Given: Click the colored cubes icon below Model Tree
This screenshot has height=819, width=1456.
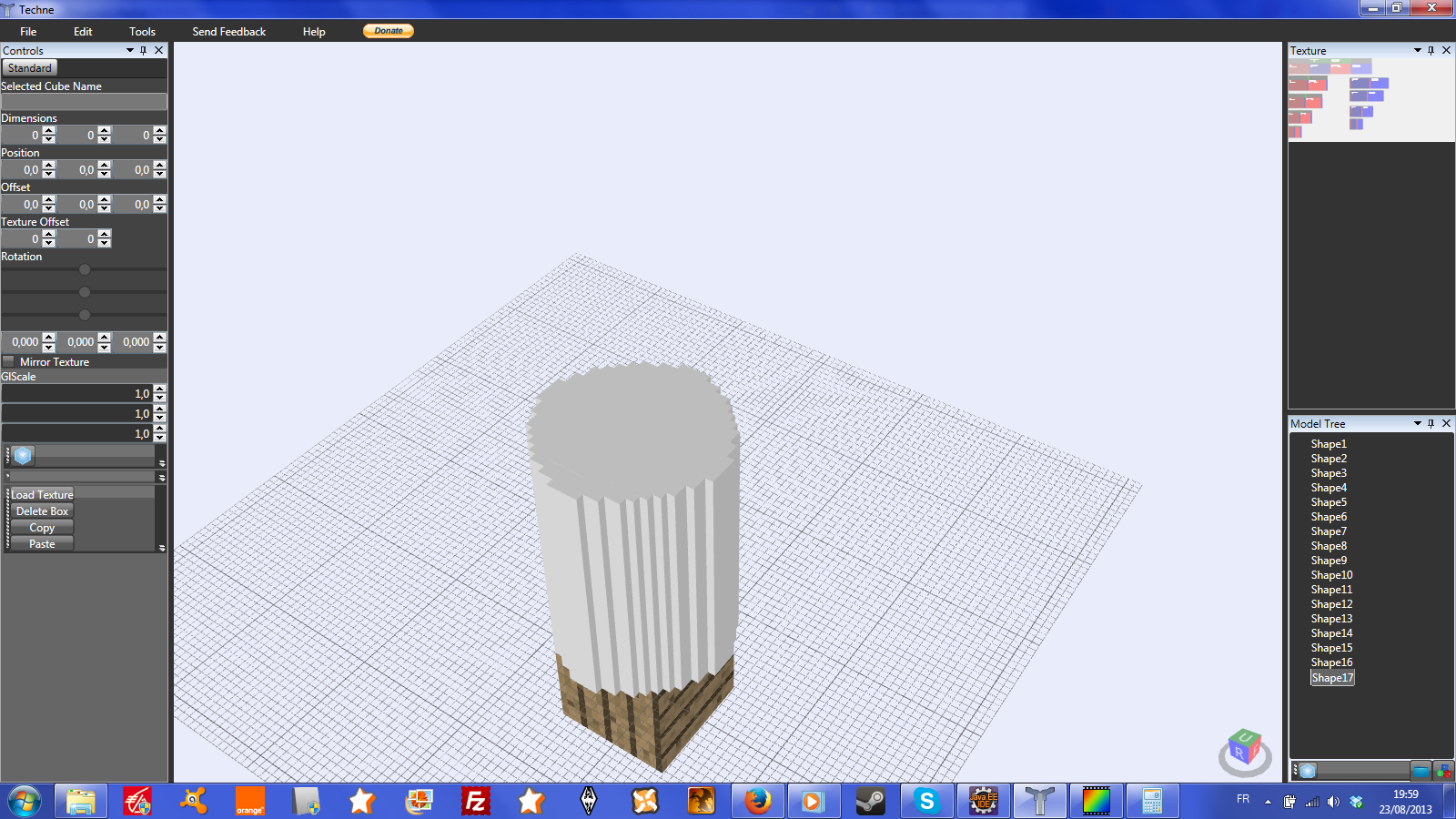Looking at the screenshot, I should 1444,771.
